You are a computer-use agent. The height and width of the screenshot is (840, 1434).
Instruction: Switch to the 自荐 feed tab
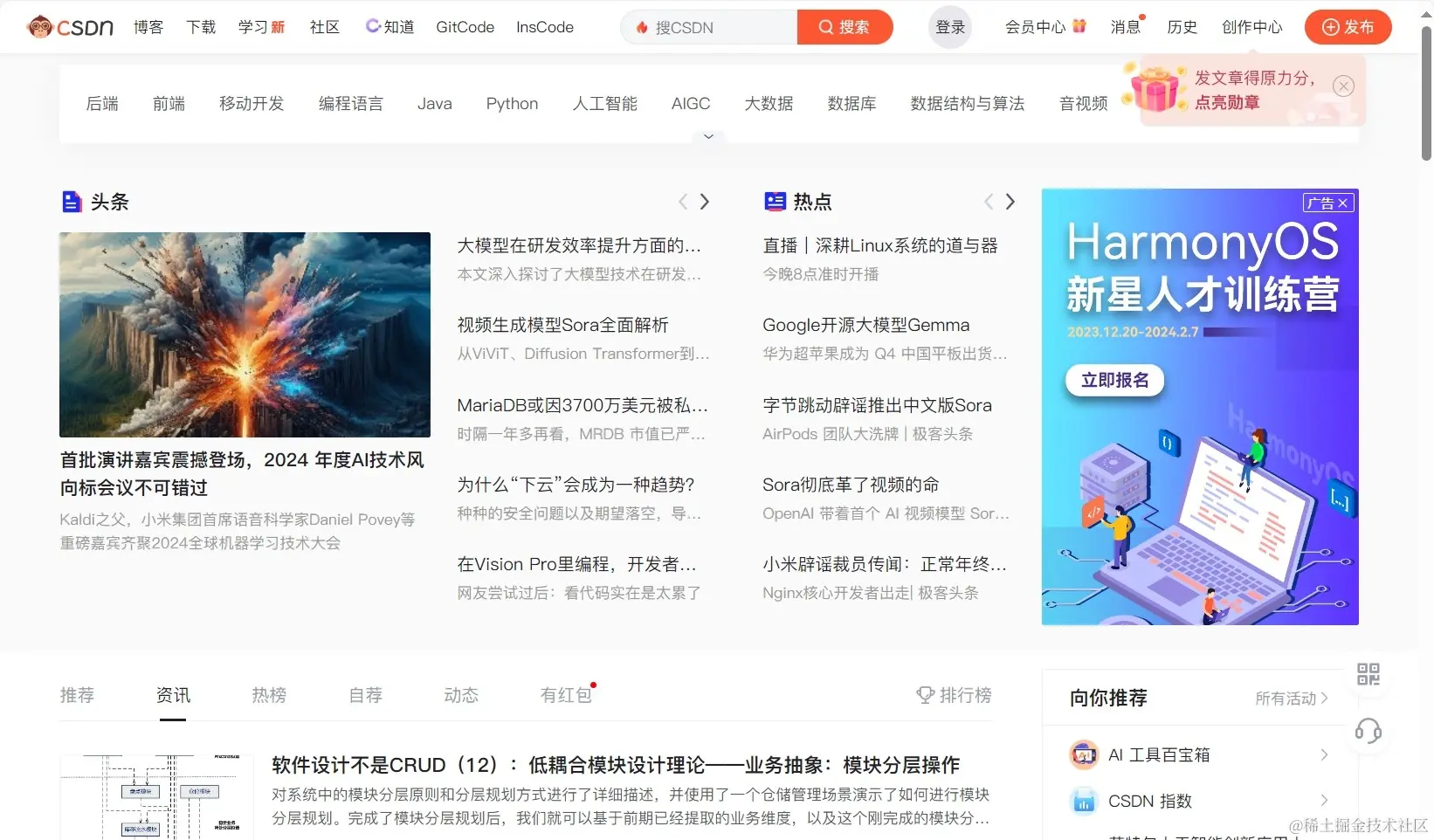365,695
